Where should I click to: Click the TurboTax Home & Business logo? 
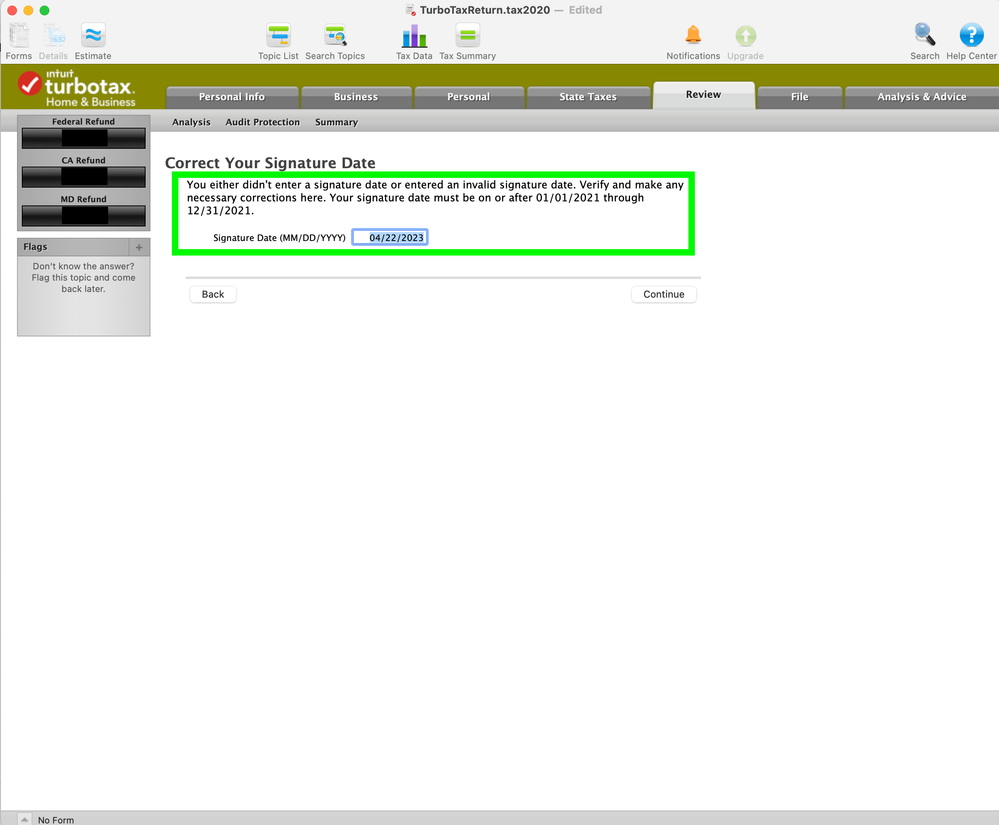(x=76, y=88)
